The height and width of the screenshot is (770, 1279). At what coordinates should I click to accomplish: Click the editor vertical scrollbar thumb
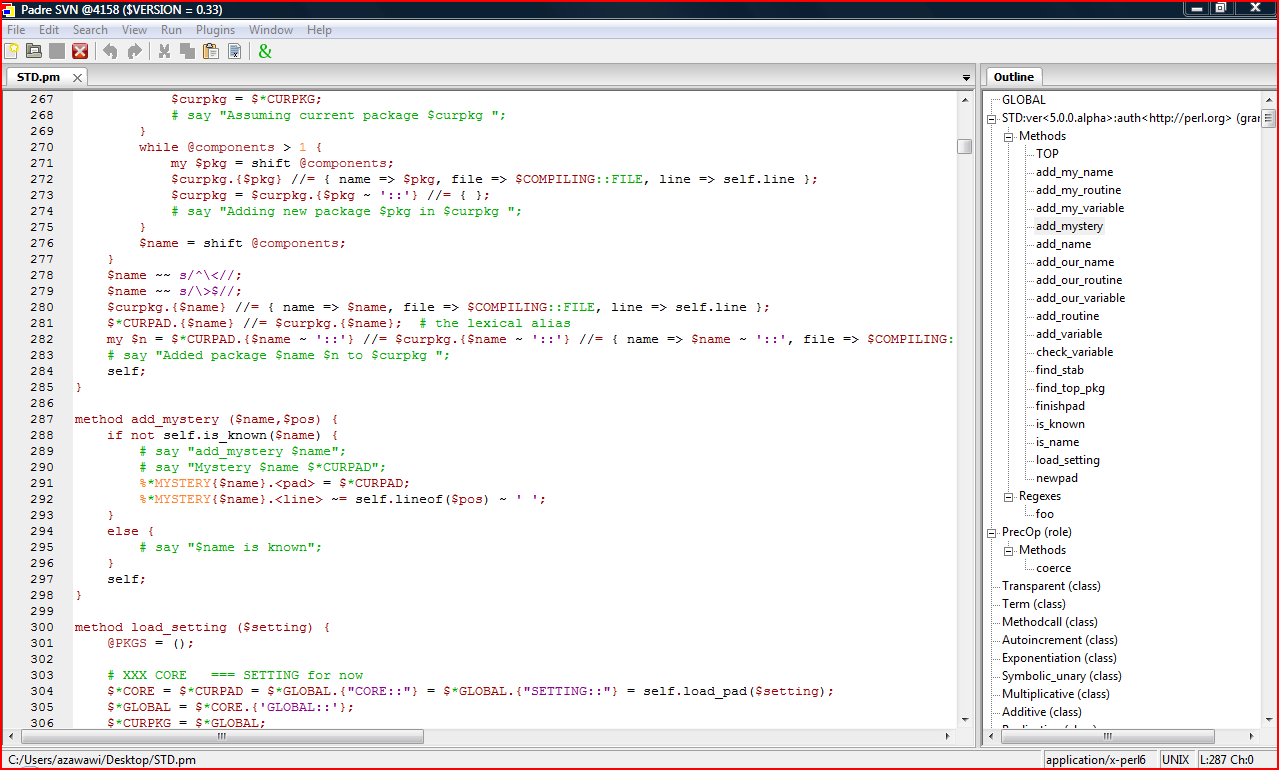click(964, 146)
